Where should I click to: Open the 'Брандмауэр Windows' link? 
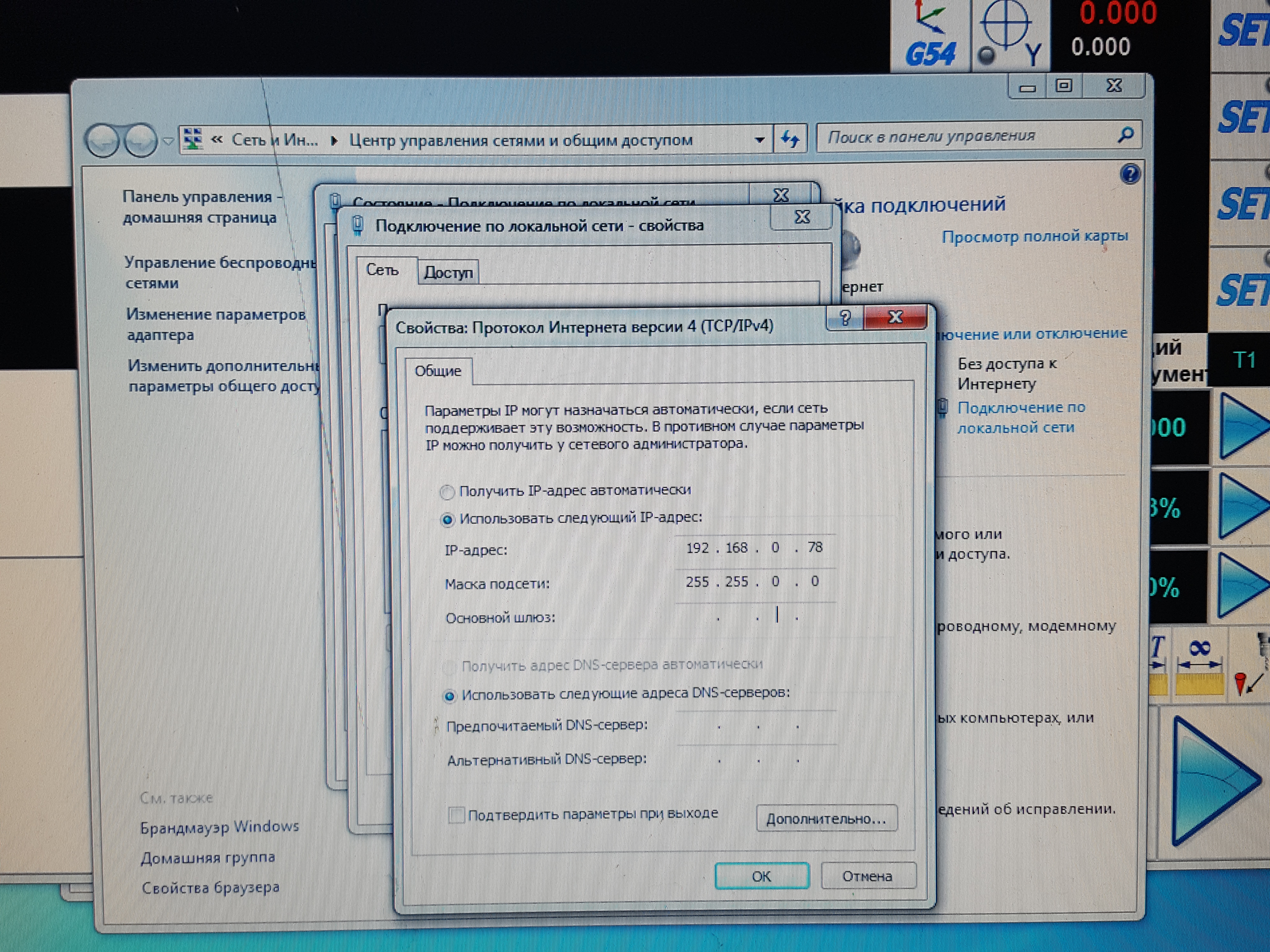point(219,827)
